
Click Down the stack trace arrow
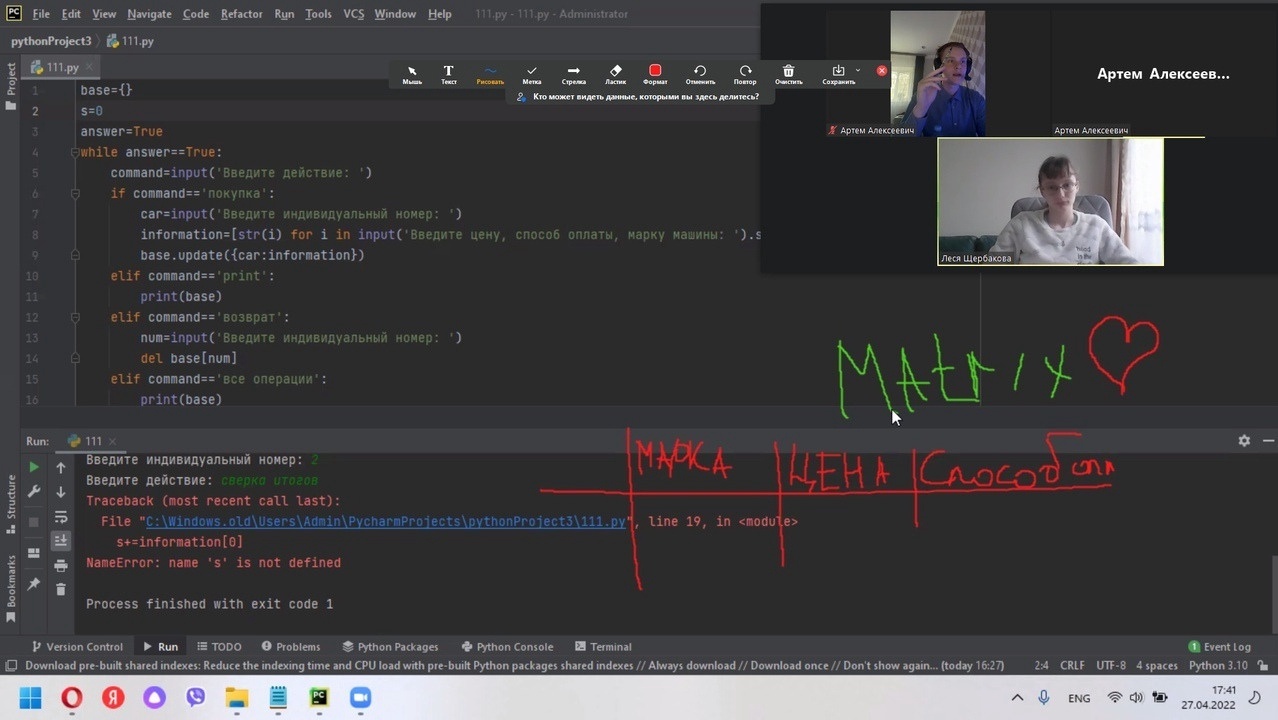point(61,492)
